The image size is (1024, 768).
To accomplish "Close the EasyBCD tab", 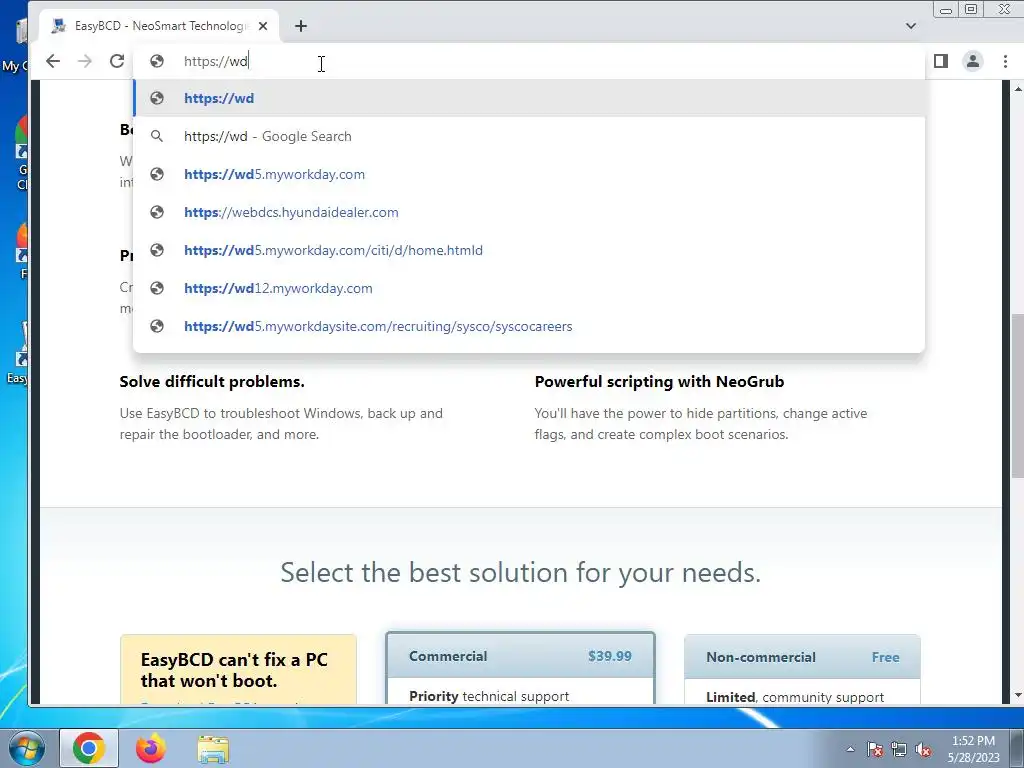I will click(263, 26).
